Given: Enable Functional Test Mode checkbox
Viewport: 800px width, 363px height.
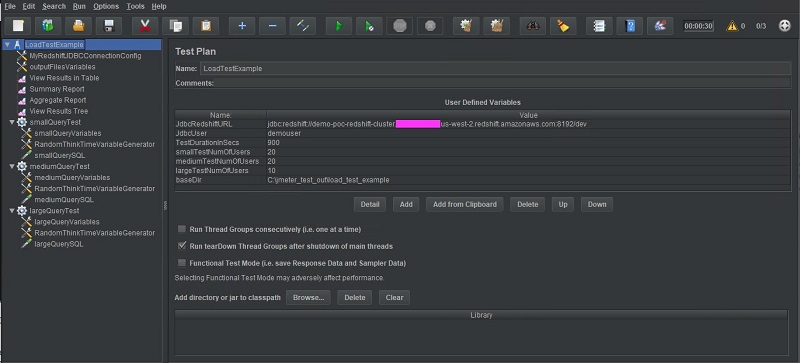Looking at the screenshot, I should point(182,263).
